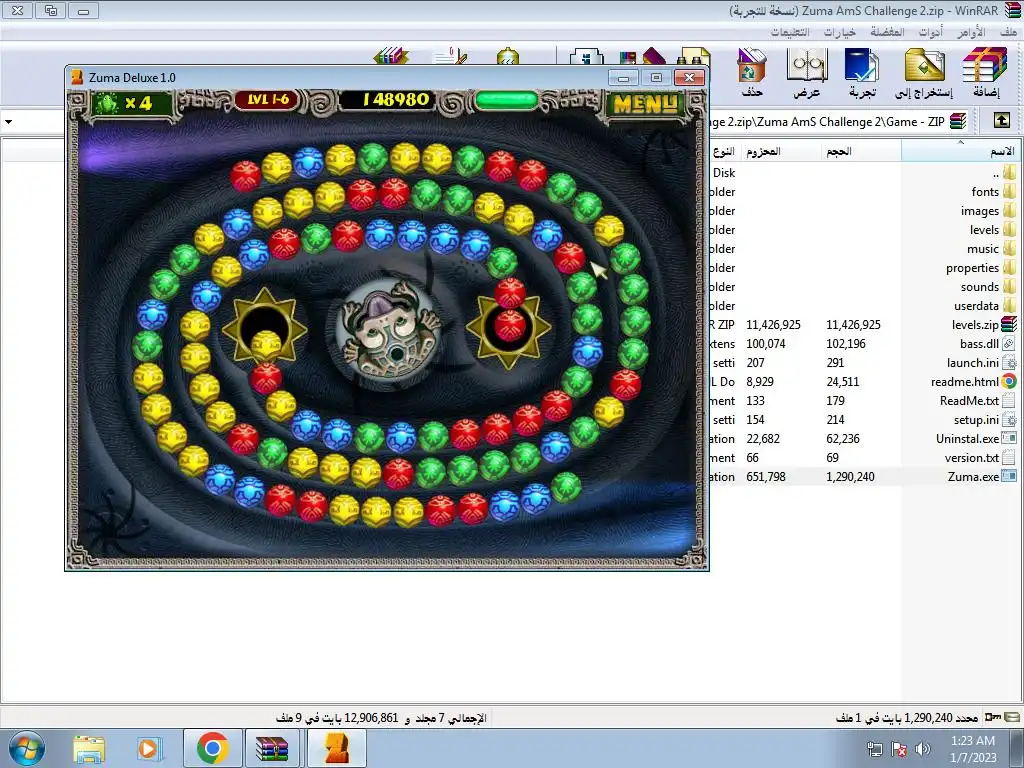This screenshot has height=768, width=1024.
Task: Click the volume speaker icon in system tray
Action: point(922,749)
